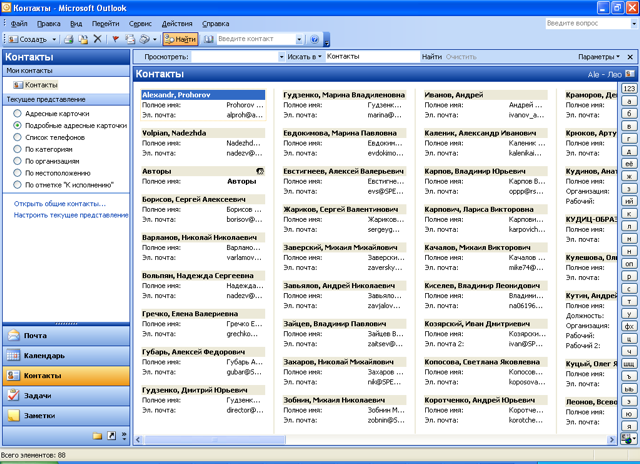This screenshot has width=640, height=464.
Task: Click the language globe icon below index
Action: 628,439
